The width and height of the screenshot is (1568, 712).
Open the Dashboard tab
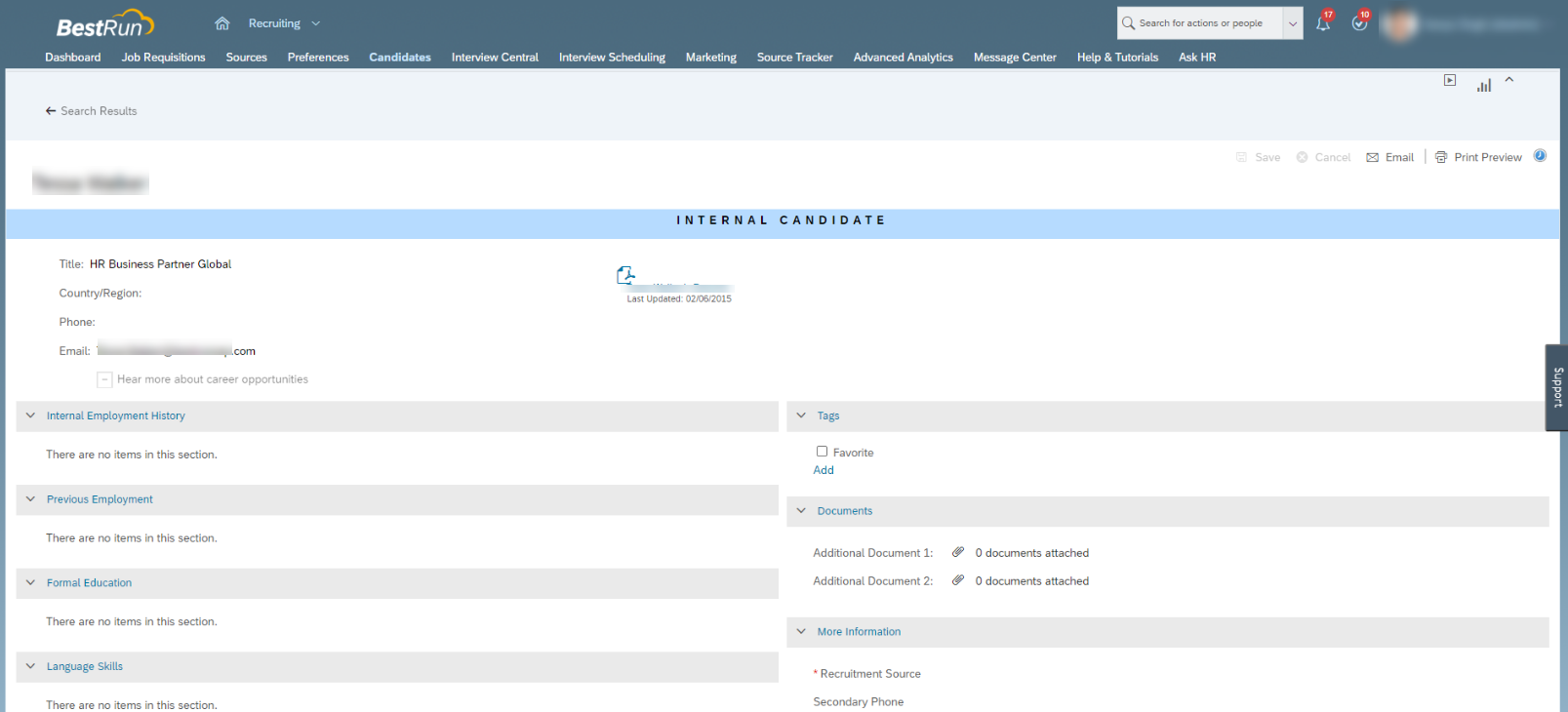tap(73, 58)
